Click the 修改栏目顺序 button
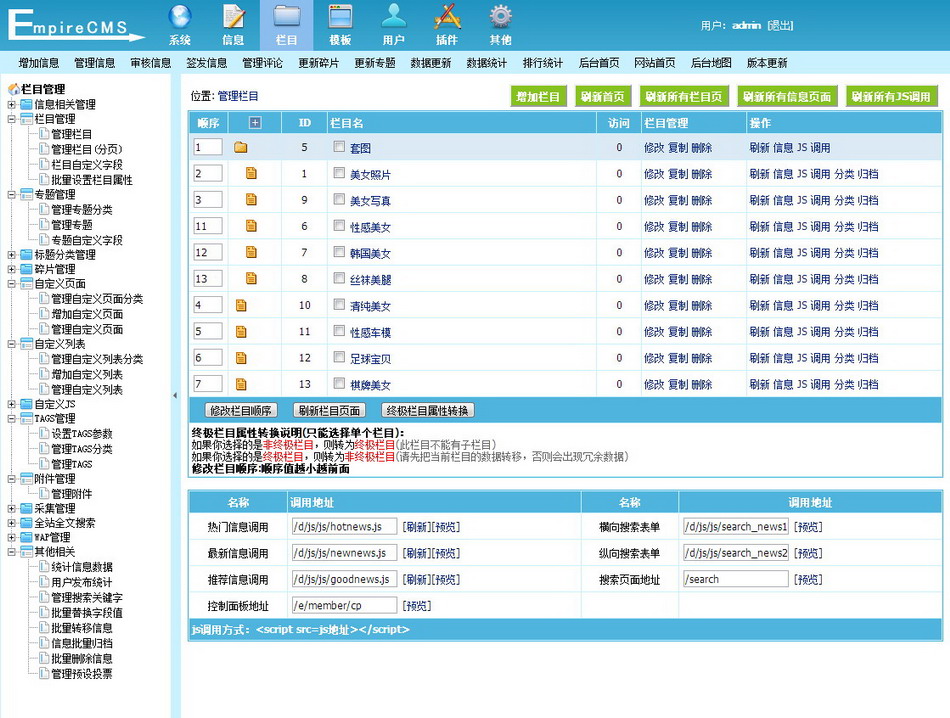This screenshot has width=950, height=718. (241, 411)
